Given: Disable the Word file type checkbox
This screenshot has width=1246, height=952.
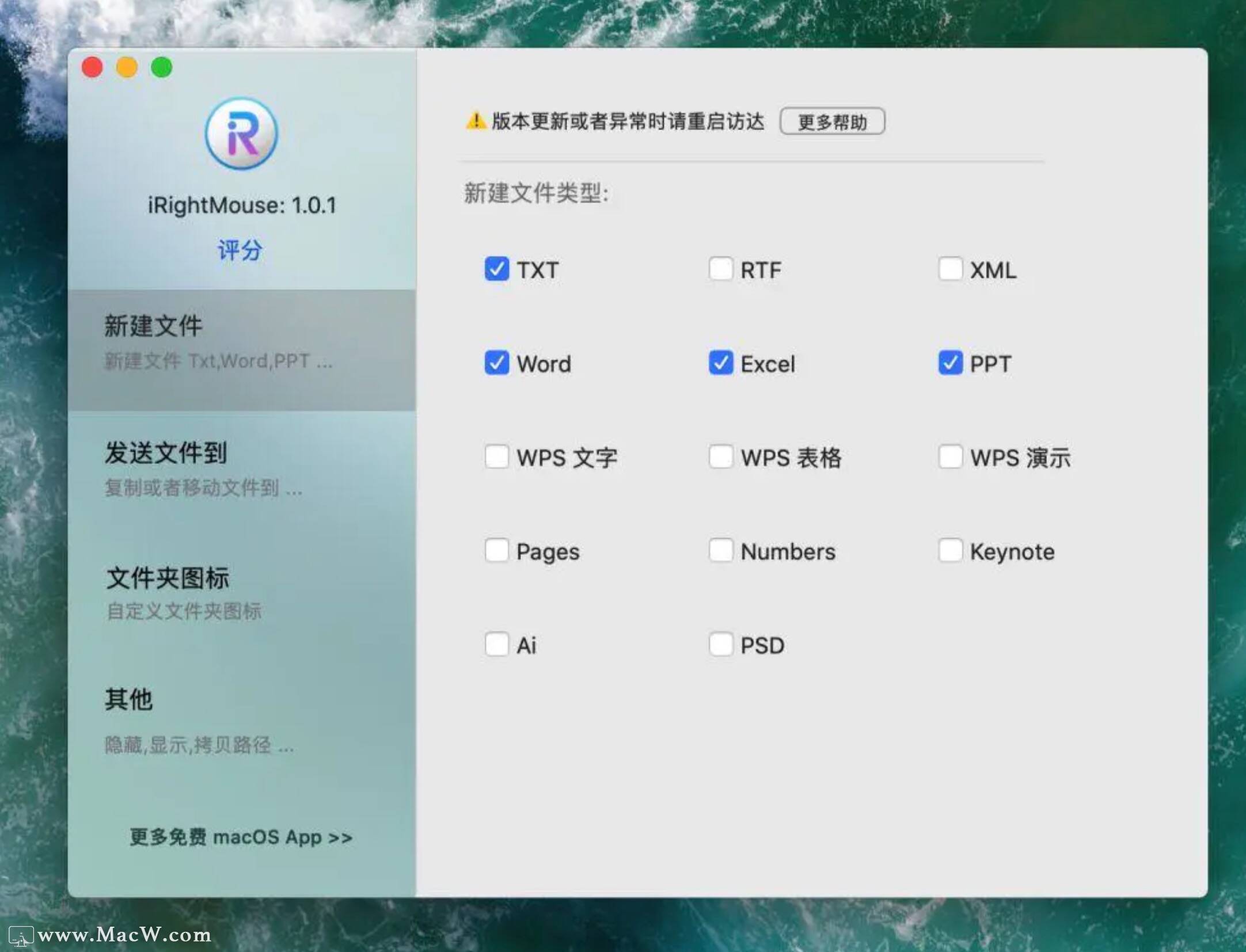Looking at the screenshot, I should [x=496, y=363].
